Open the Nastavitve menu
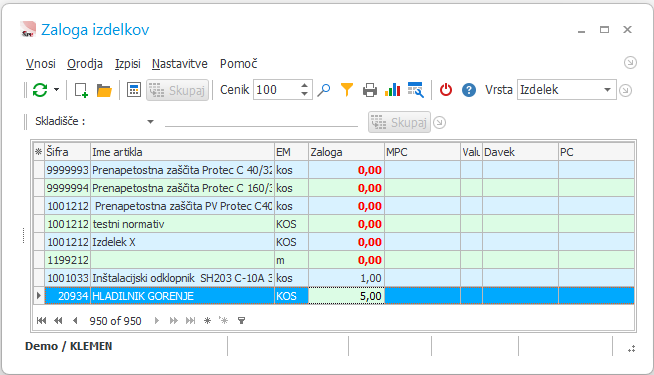654x375 pixels. [x=180, y=64]
